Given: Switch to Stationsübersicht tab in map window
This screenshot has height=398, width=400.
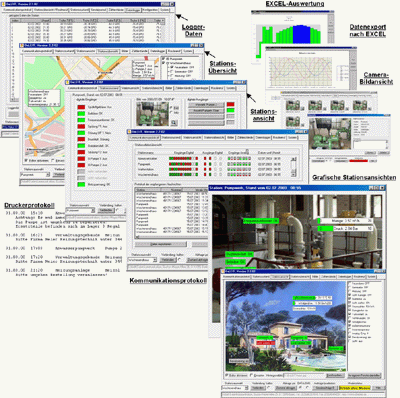Looking at the screenshot, I should tap(108, 51).
